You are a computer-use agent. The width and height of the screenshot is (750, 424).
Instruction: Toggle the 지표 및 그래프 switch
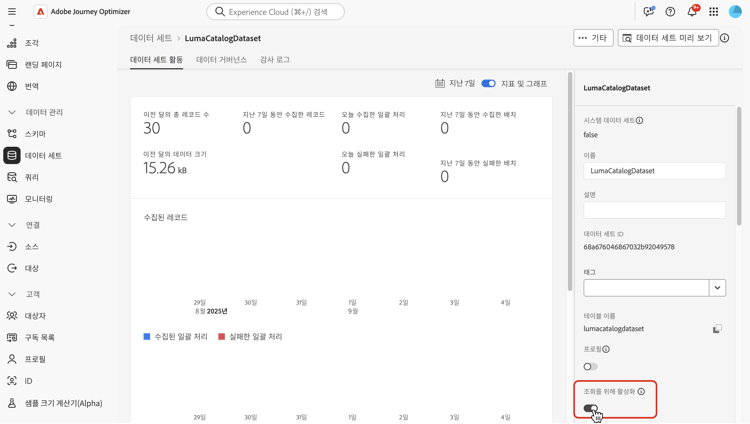[488, 84]
